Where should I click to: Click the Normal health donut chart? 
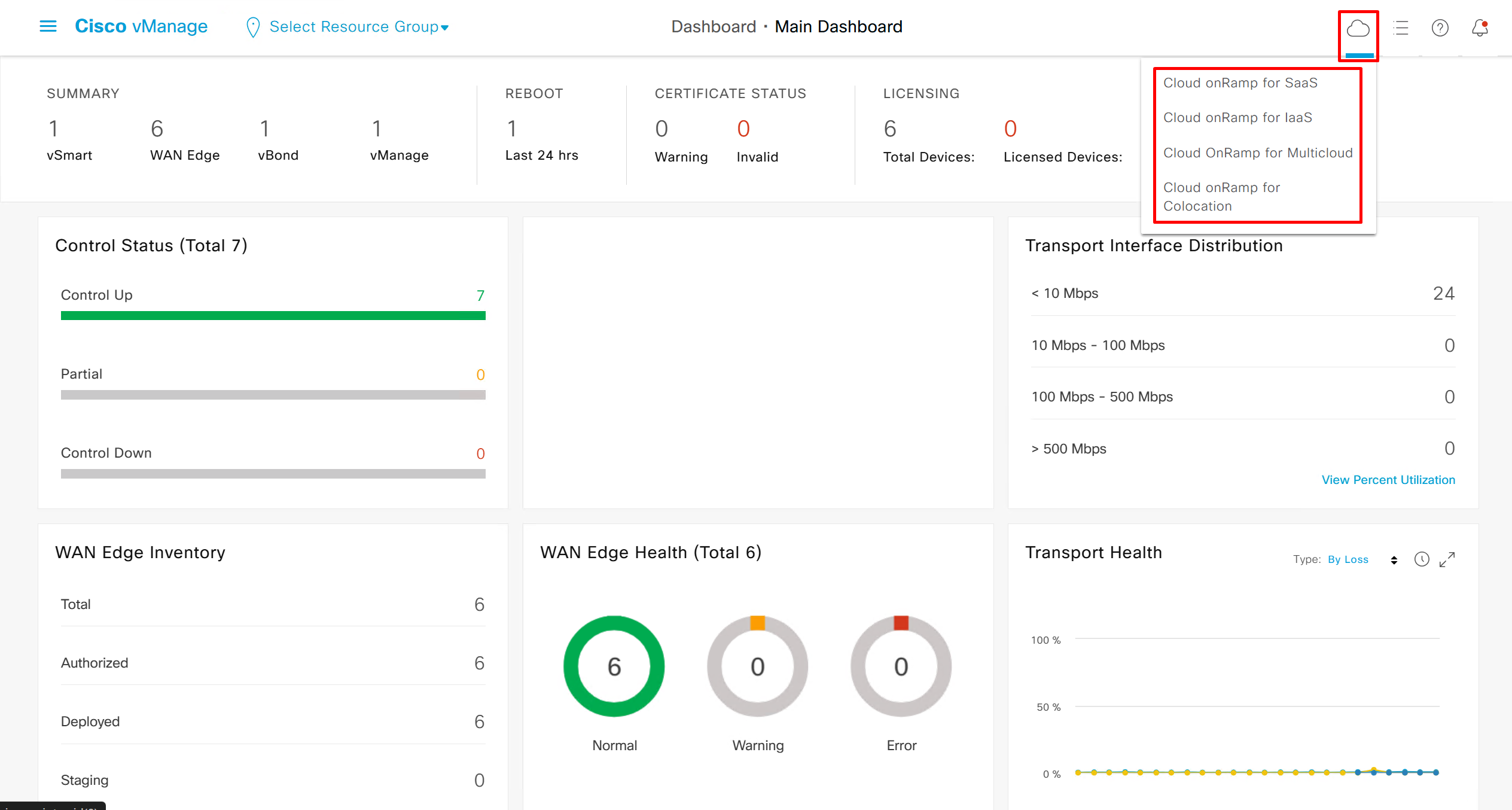point(614,666)
